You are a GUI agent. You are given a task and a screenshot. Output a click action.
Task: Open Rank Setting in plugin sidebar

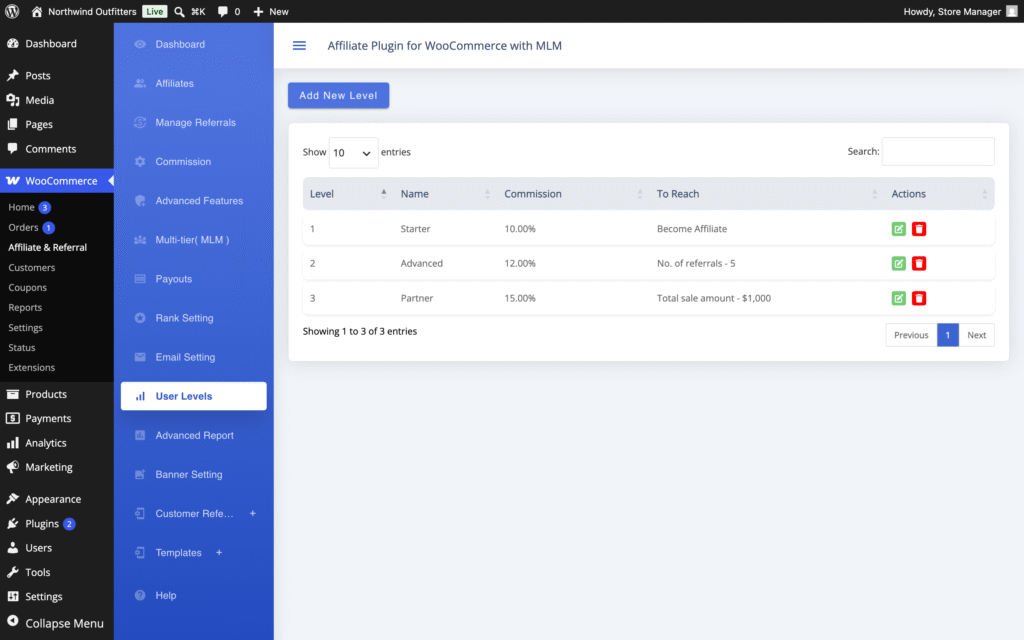[193, 318]
